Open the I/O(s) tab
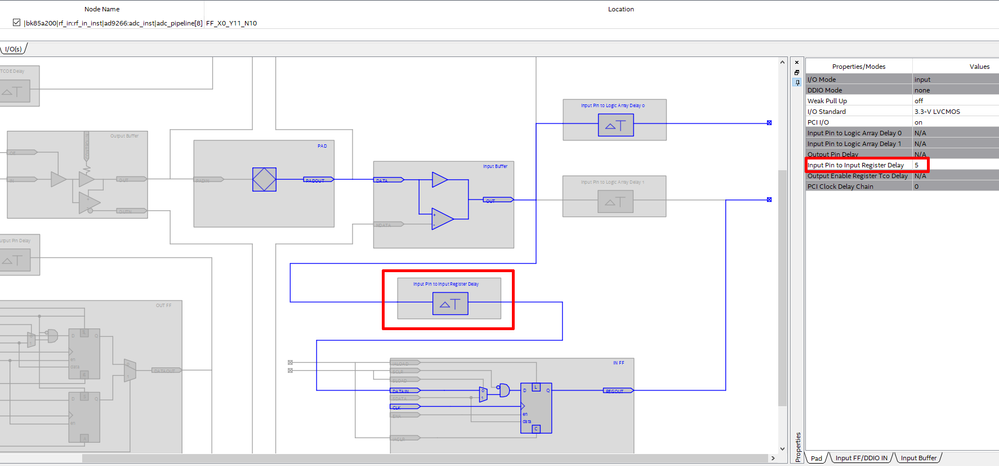Image resolution: width=999 pixels, height=466 pixels. pos(14,49)
